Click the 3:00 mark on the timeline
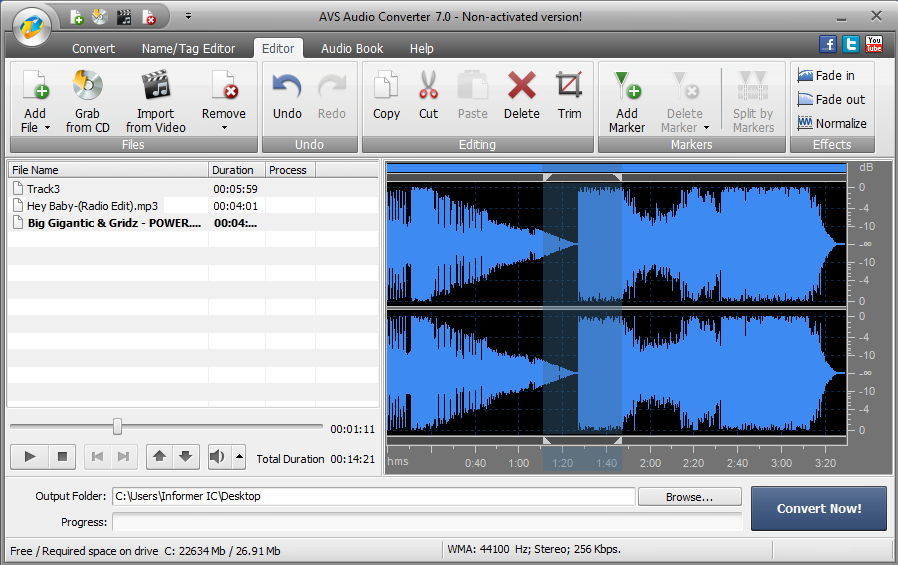The image size is (898, 565). coord(781,463)
